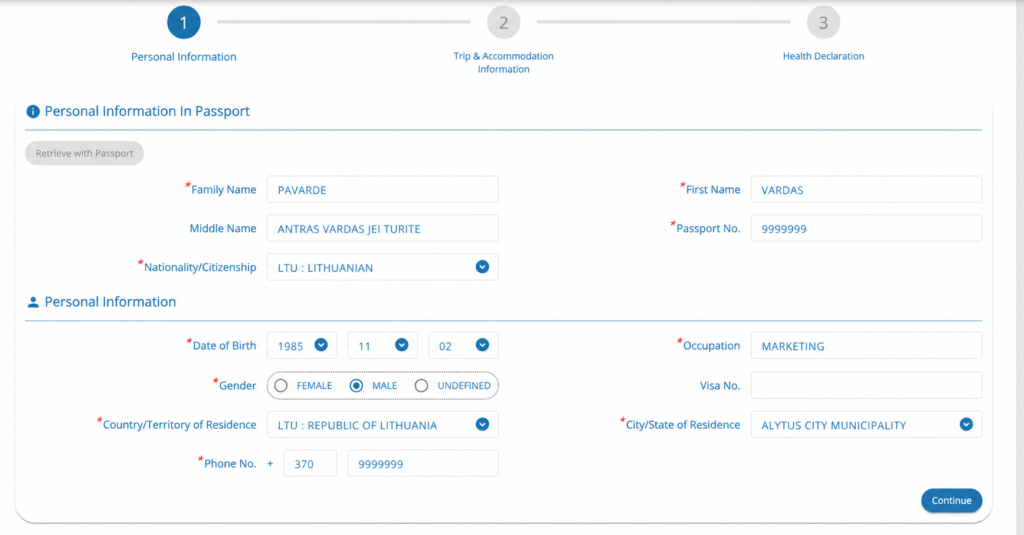Open the Nationality/Citizenship dropdown
Image resolution: width=1024 pixels, height=535 pixels.
[383, 267]
